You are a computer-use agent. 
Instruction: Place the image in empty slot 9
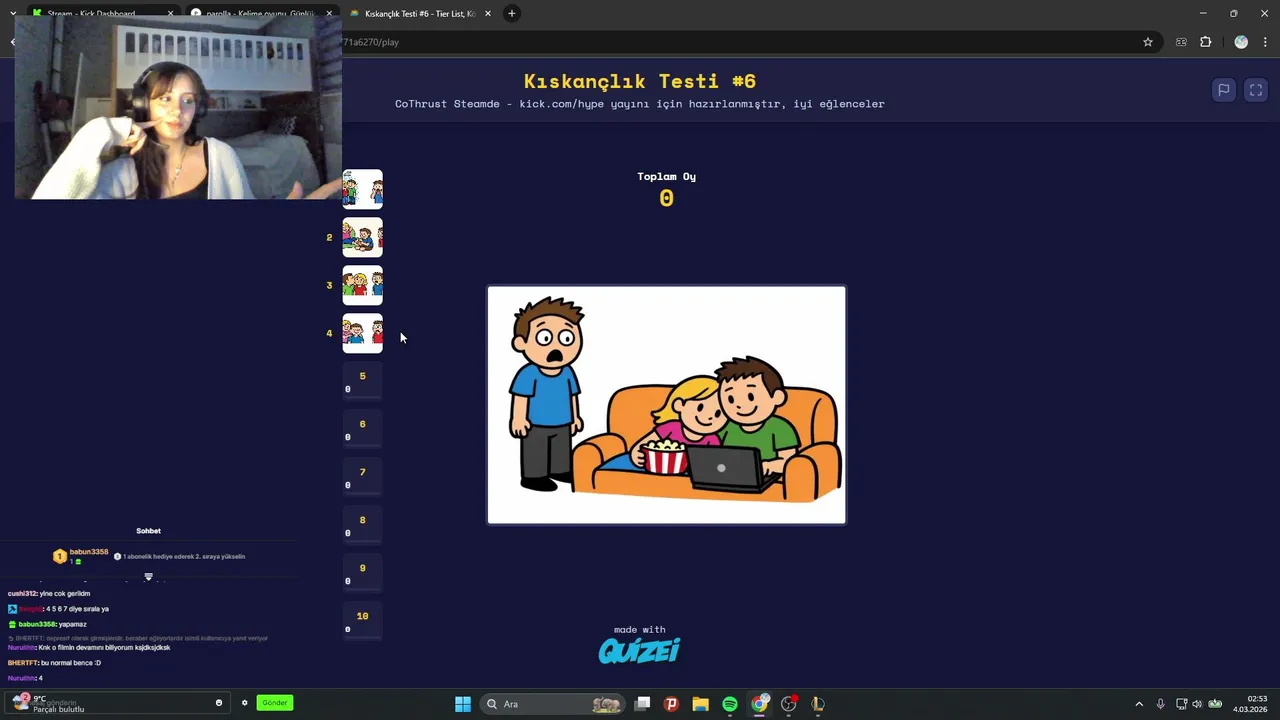point(362,573)
